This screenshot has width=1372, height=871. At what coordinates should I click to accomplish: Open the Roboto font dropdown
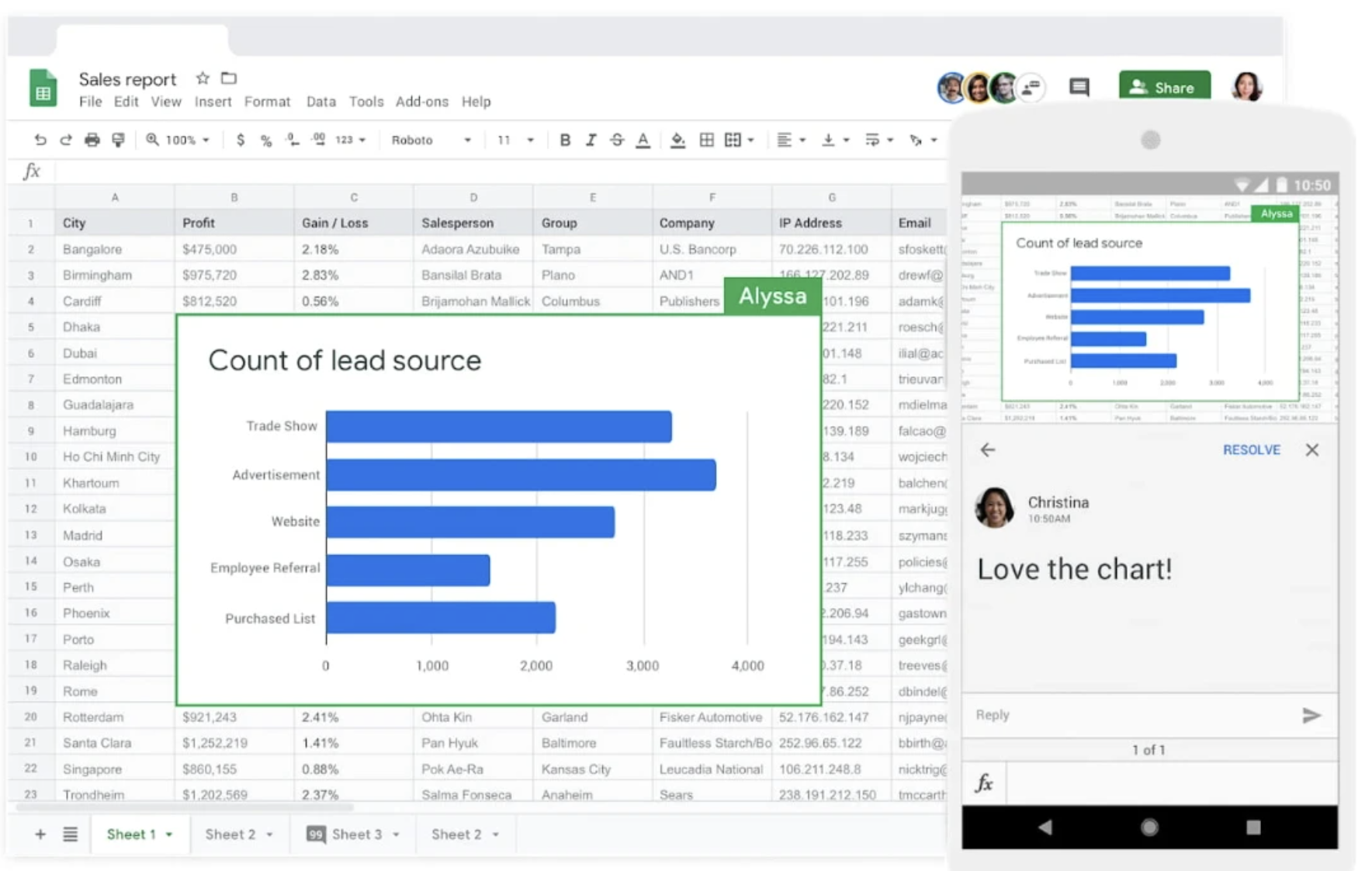431,140
